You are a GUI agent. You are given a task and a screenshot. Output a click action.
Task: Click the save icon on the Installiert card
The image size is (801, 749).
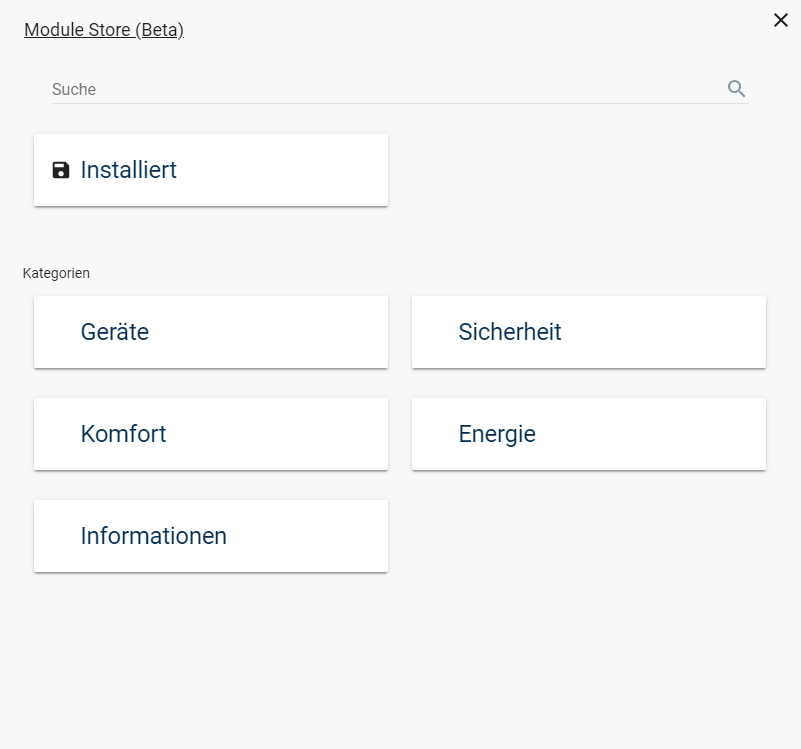(61, 169)
